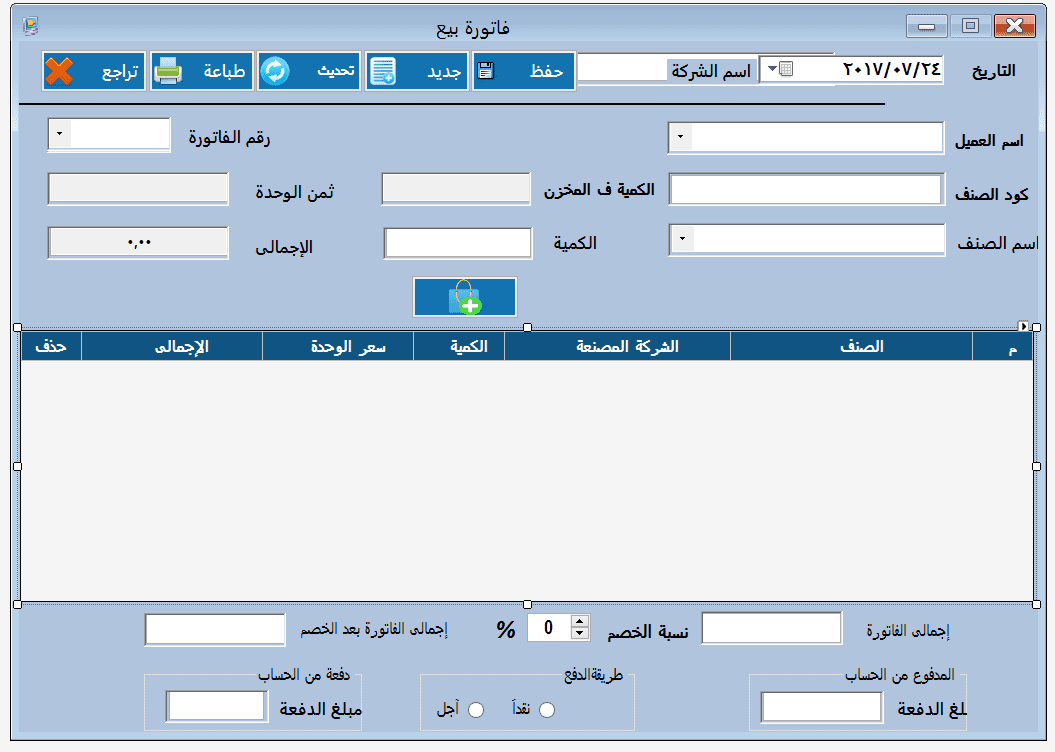Expand the اسم الصنف item name dropdown
1055x752 pixels.
pos(683,239)
